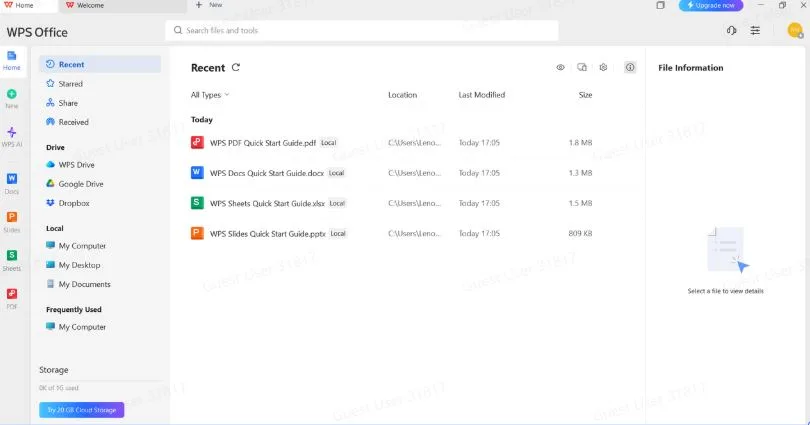
Task: Click the device sync icon above the file list
Action: point(582,68)
